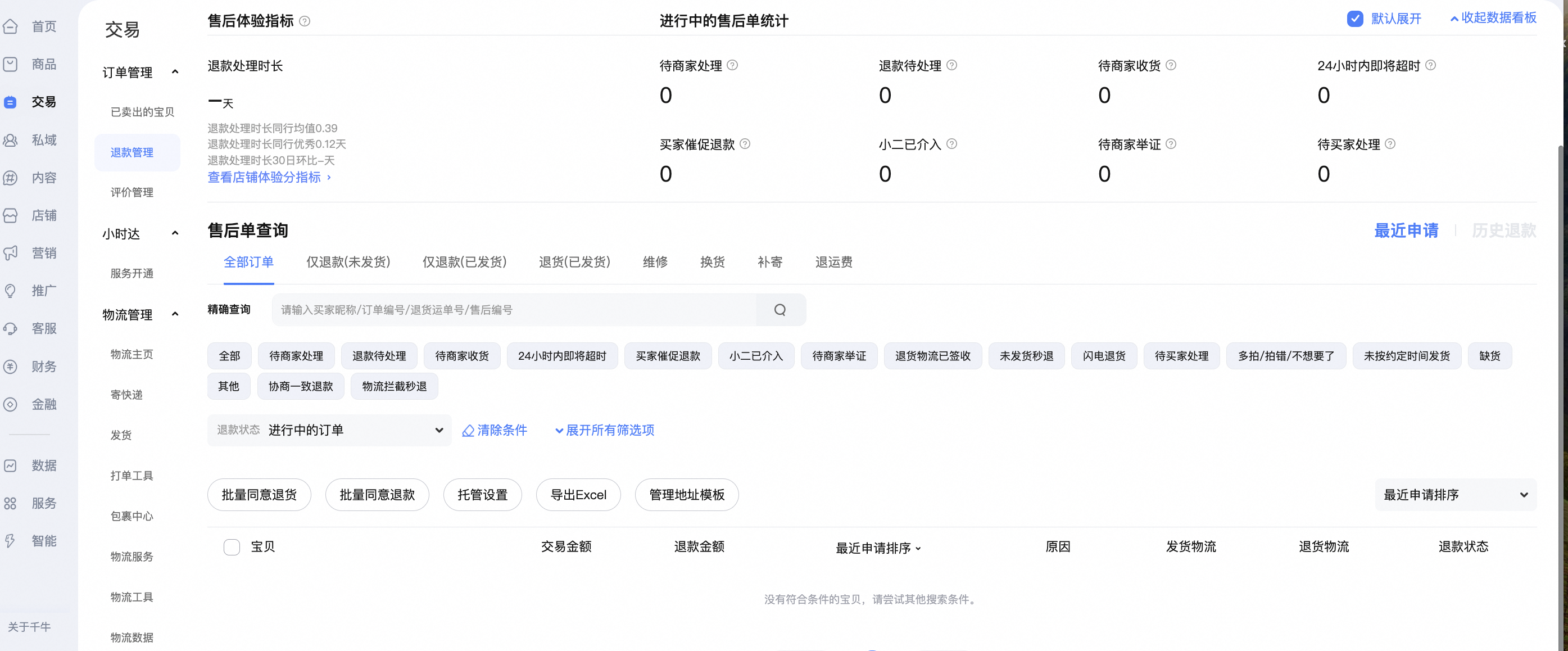Click 批量同意退款 button
This screenshot has height=651, width=1568.
coord(378,495)
